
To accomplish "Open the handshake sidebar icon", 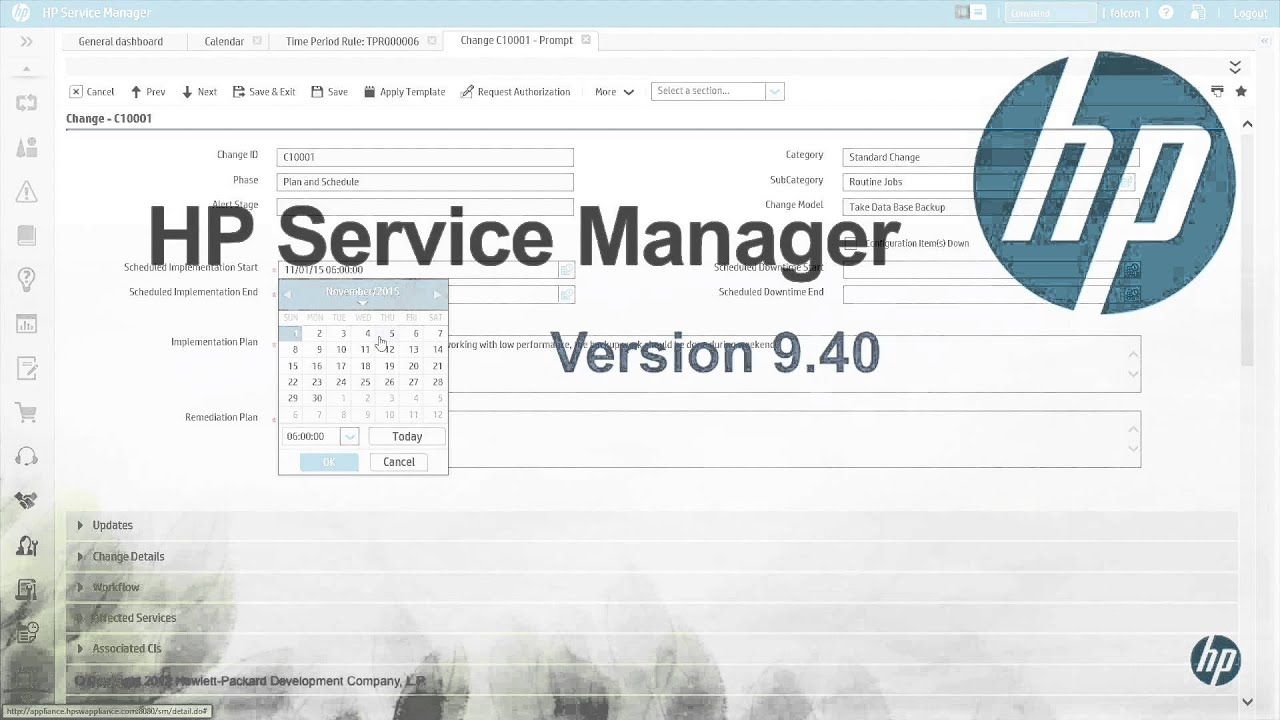I will (26, 501).
